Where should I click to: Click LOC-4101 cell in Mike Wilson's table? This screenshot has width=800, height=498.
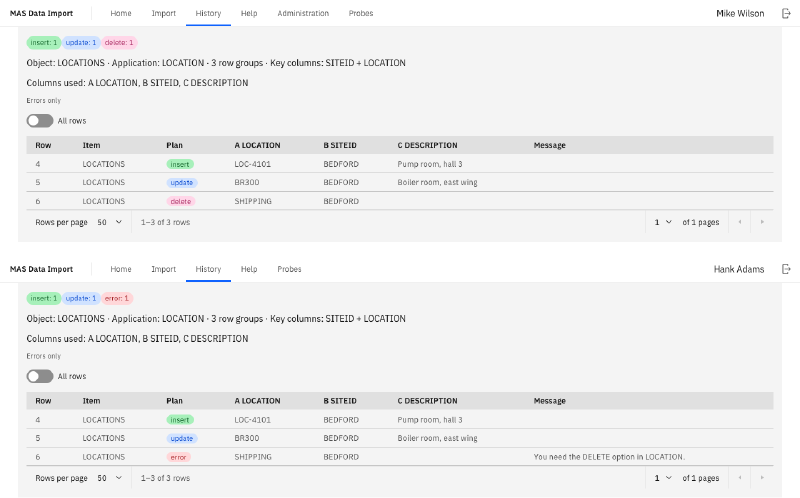pos(253,164)
